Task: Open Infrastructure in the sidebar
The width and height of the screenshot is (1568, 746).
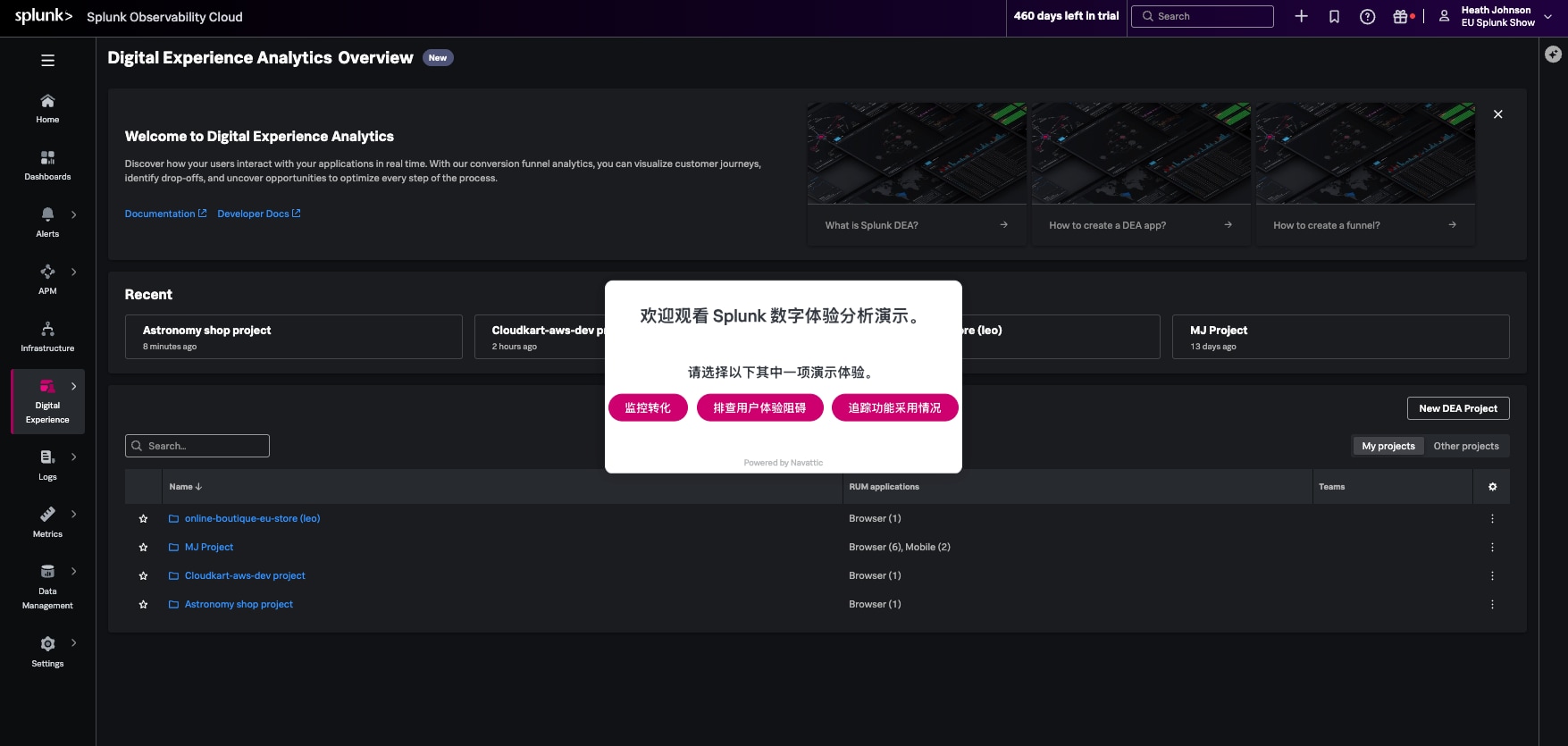Action: [47, 337]
